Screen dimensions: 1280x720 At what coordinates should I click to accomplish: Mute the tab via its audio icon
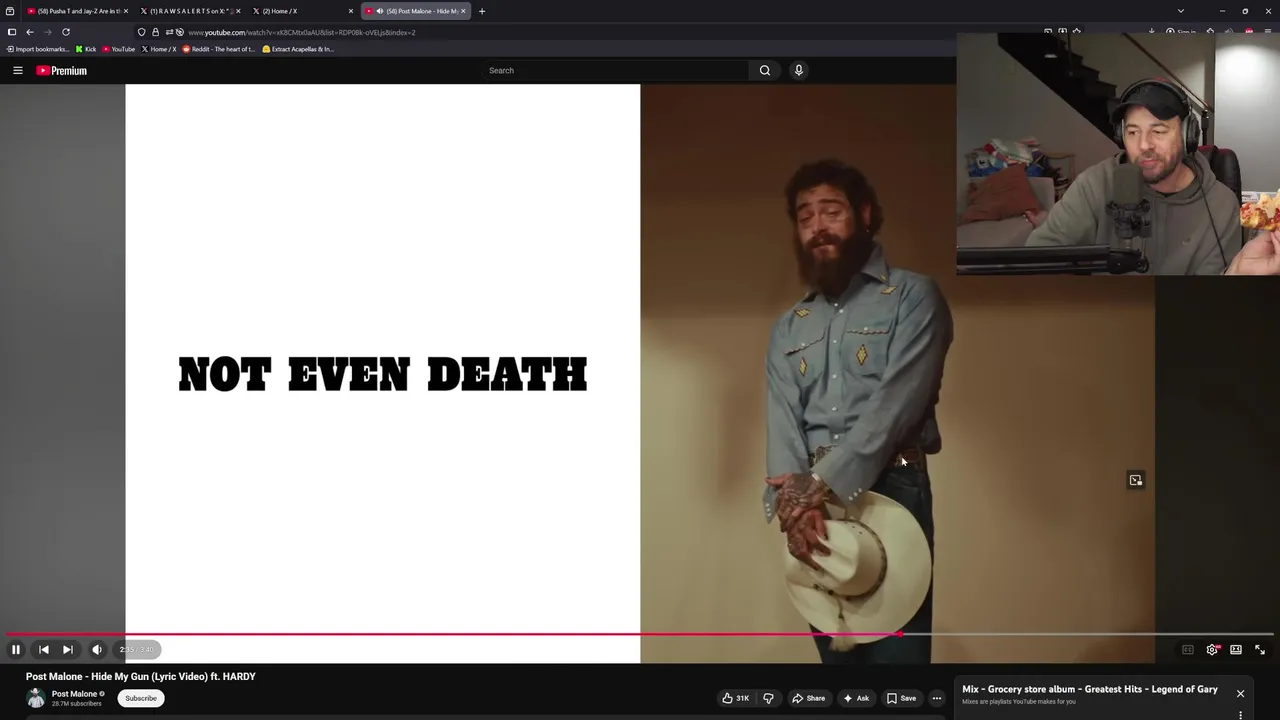pos(380,11)
